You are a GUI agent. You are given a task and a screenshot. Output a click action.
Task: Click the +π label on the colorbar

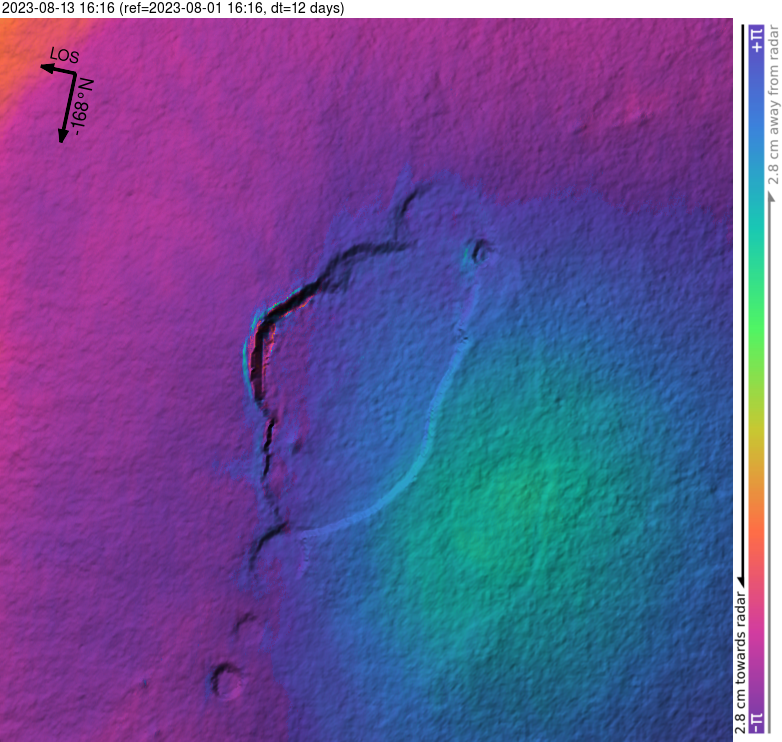[757, 39]
